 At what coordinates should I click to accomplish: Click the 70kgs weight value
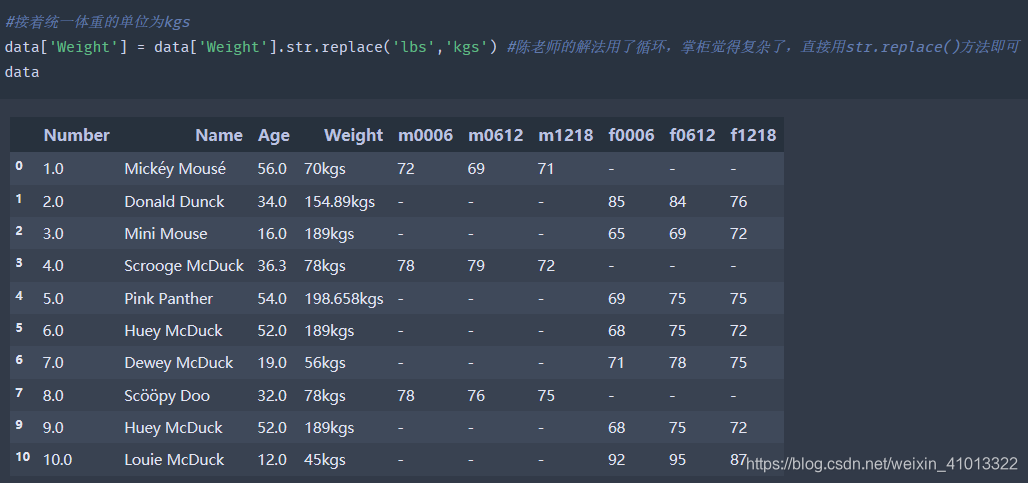(x=325, y=170)
